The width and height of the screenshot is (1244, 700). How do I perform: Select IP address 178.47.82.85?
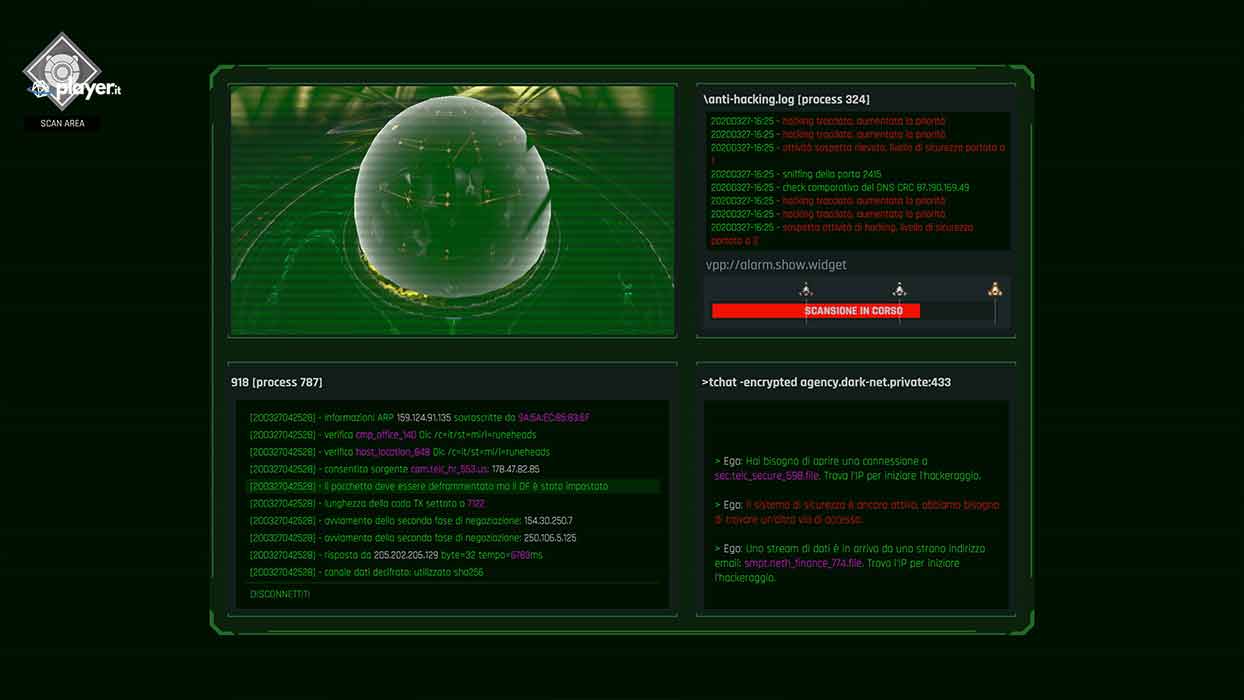pos(516,469)
